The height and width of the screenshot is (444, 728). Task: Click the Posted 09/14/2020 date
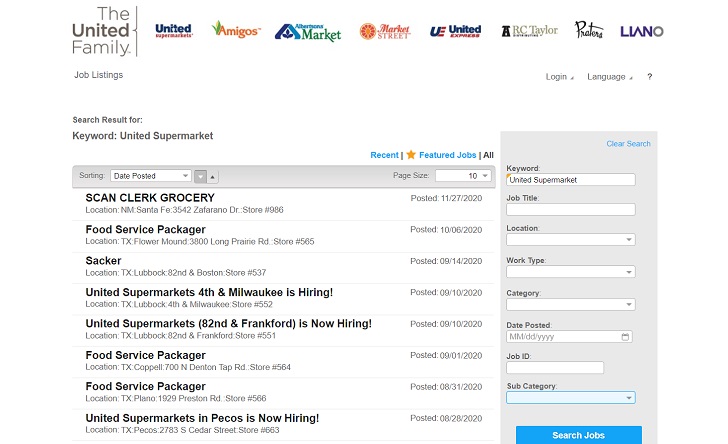click(x=446, y=261)
